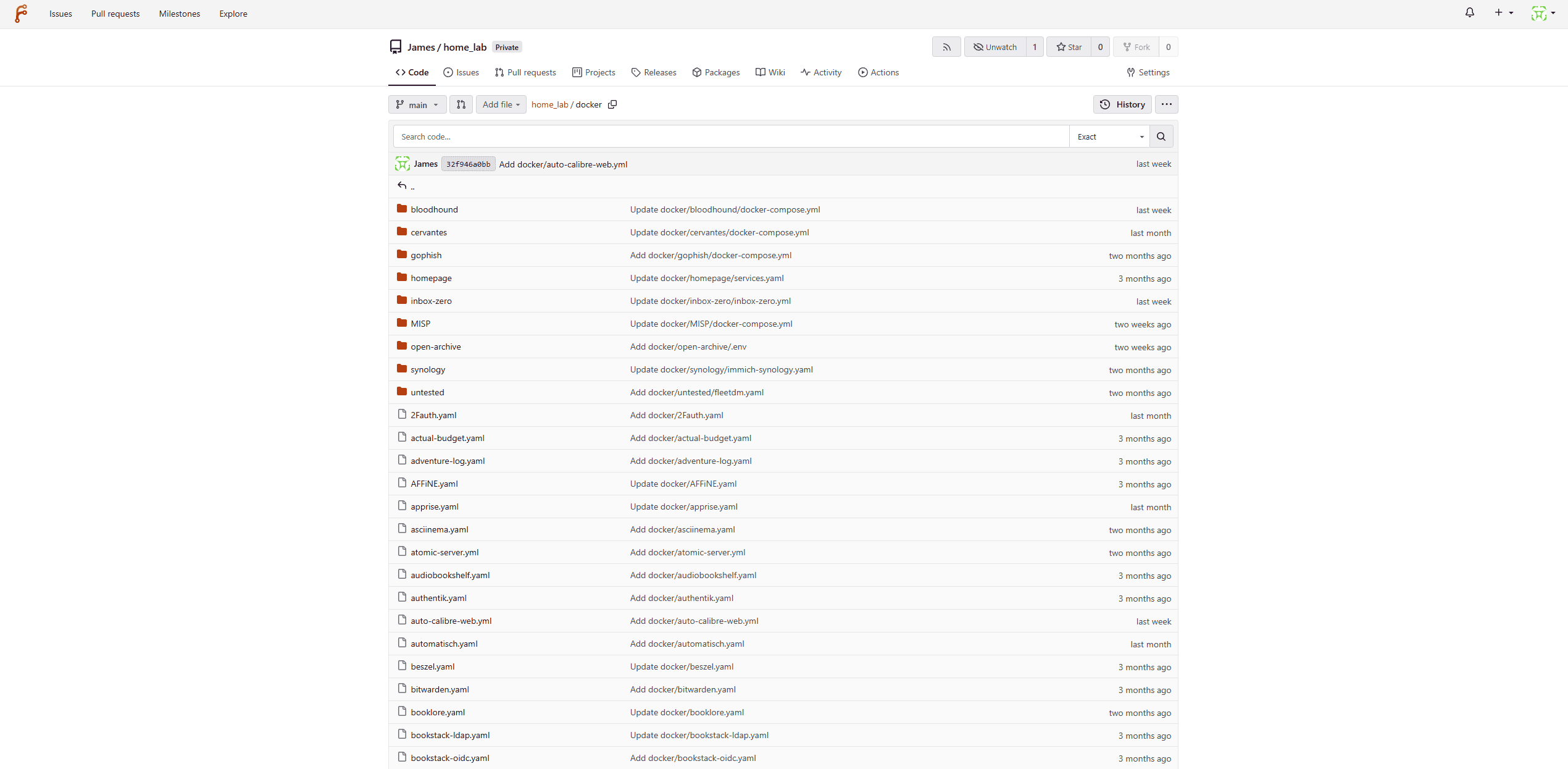Click the RSS feed icon button
Image resolution: width=1568 pixels, height=769 pixels.
point(946,47)
